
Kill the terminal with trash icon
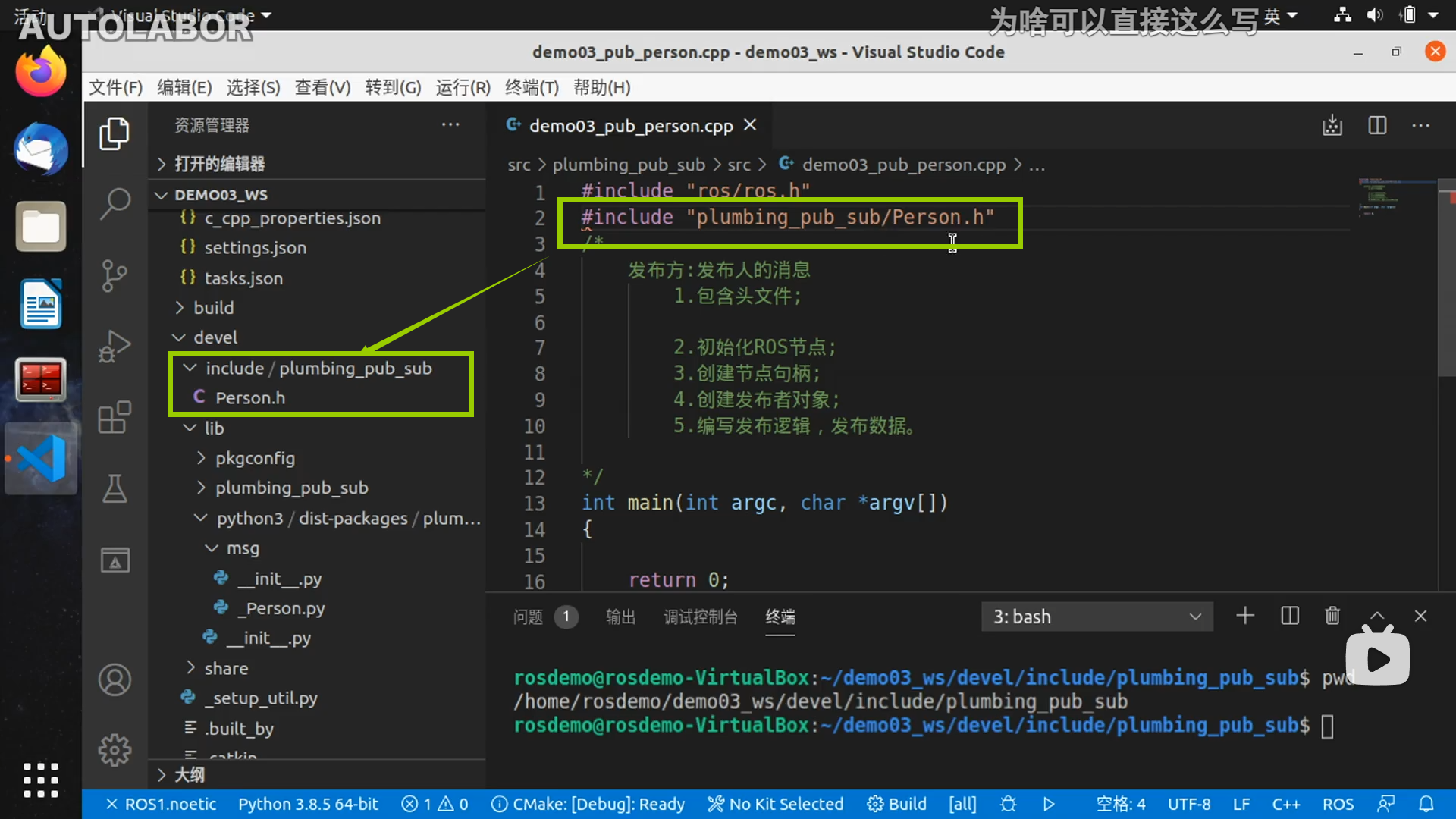[1332, 616]
